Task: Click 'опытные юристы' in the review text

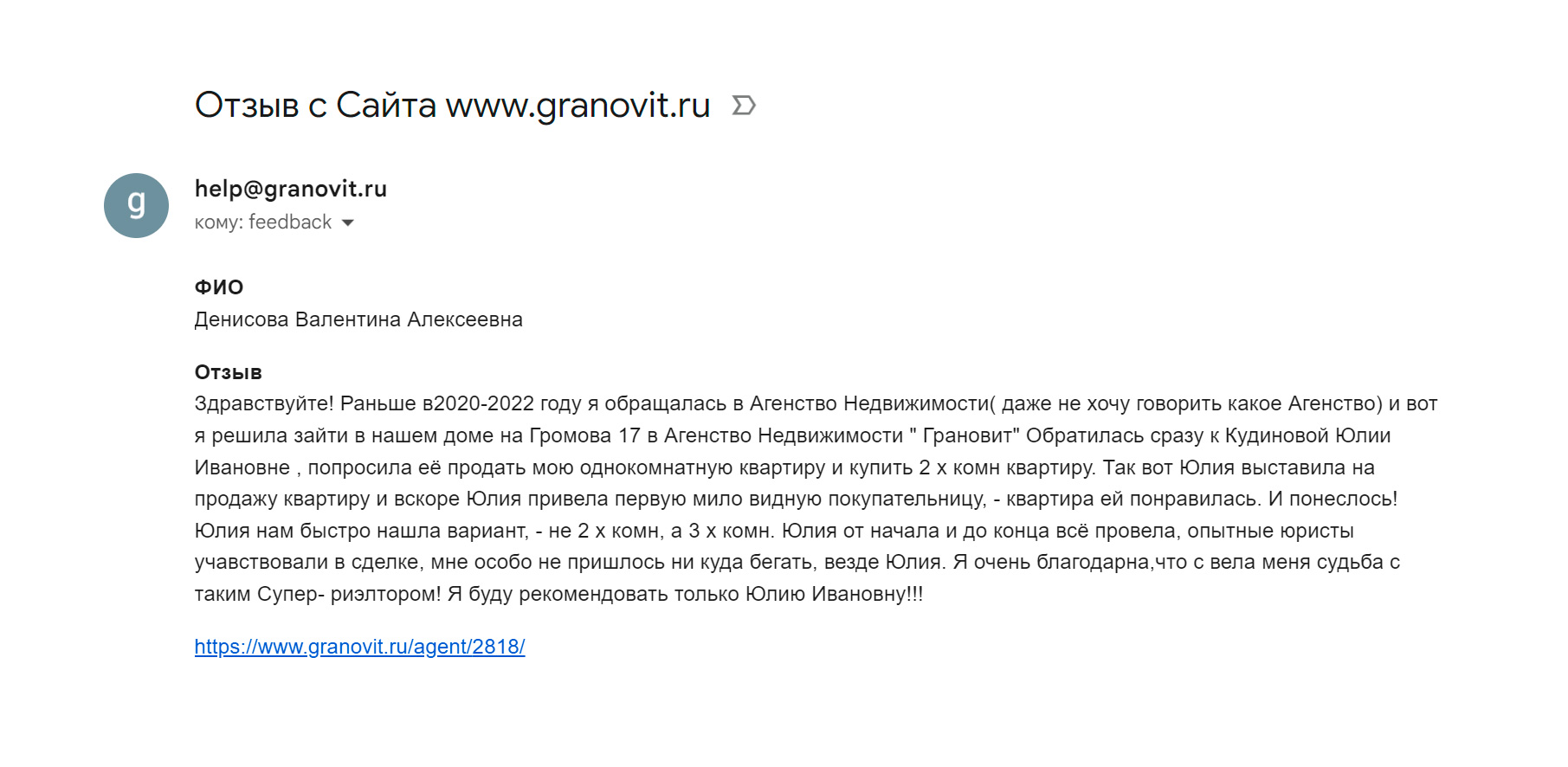Action: [1270, 531]
